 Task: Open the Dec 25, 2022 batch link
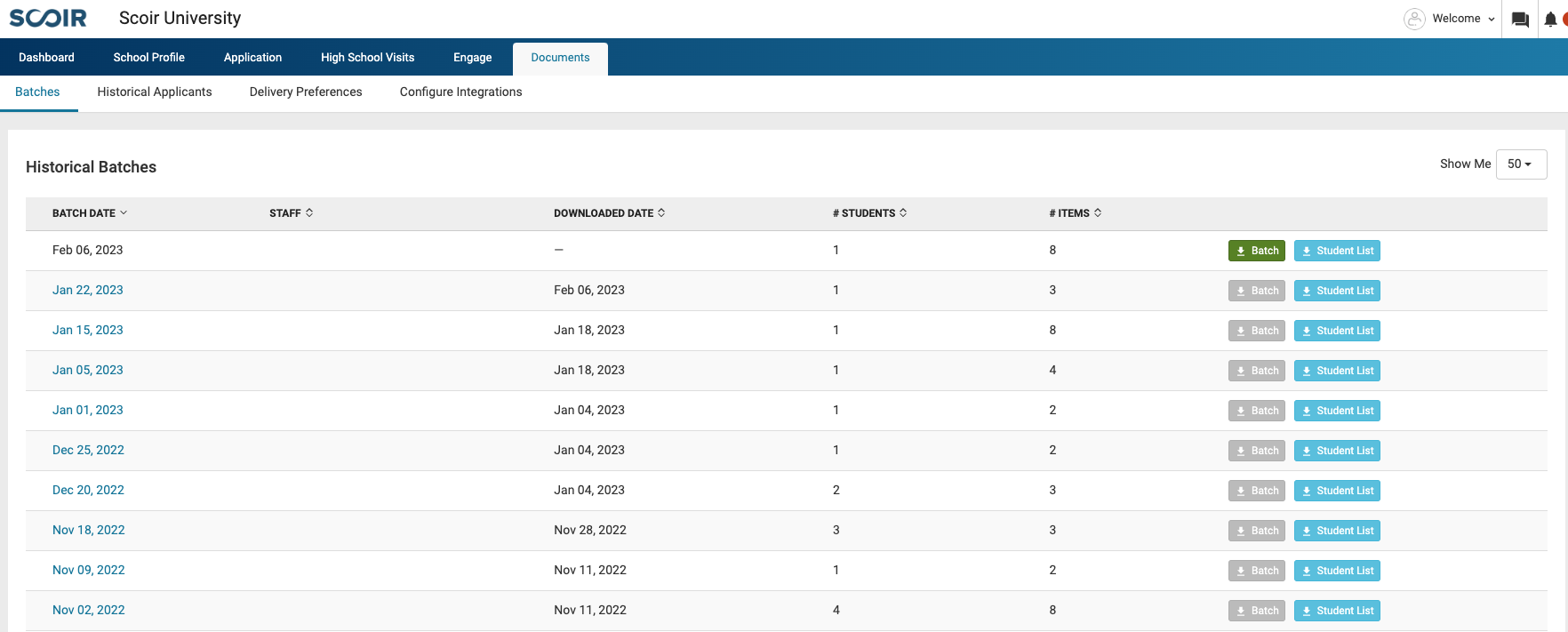click(x=88, y=450)
